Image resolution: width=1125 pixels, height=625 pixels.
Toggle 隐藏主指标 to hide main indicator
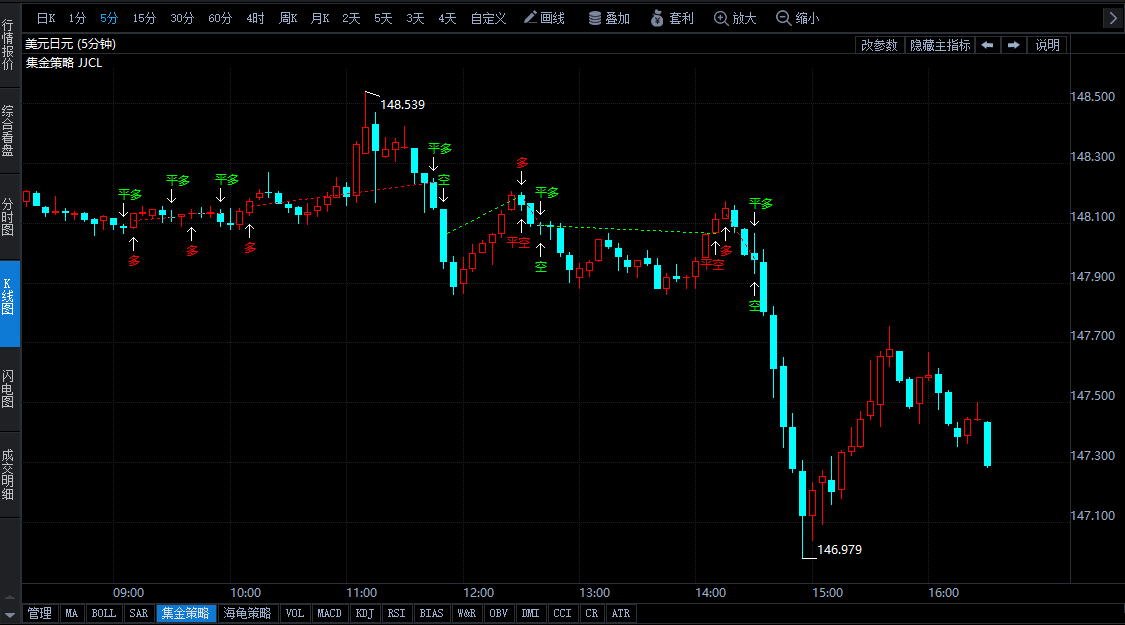pyautogui.click(x=939, y=45)
